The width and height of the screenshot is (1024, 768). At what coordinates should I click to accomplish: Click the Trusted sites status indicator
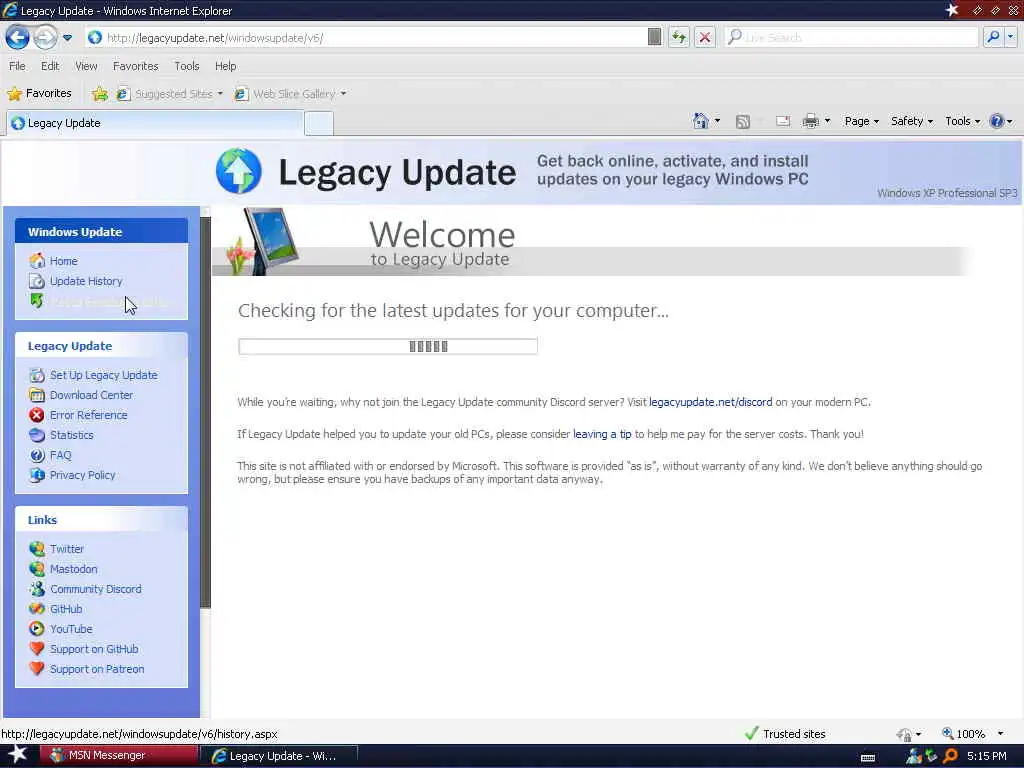click(x=784, y=733)
